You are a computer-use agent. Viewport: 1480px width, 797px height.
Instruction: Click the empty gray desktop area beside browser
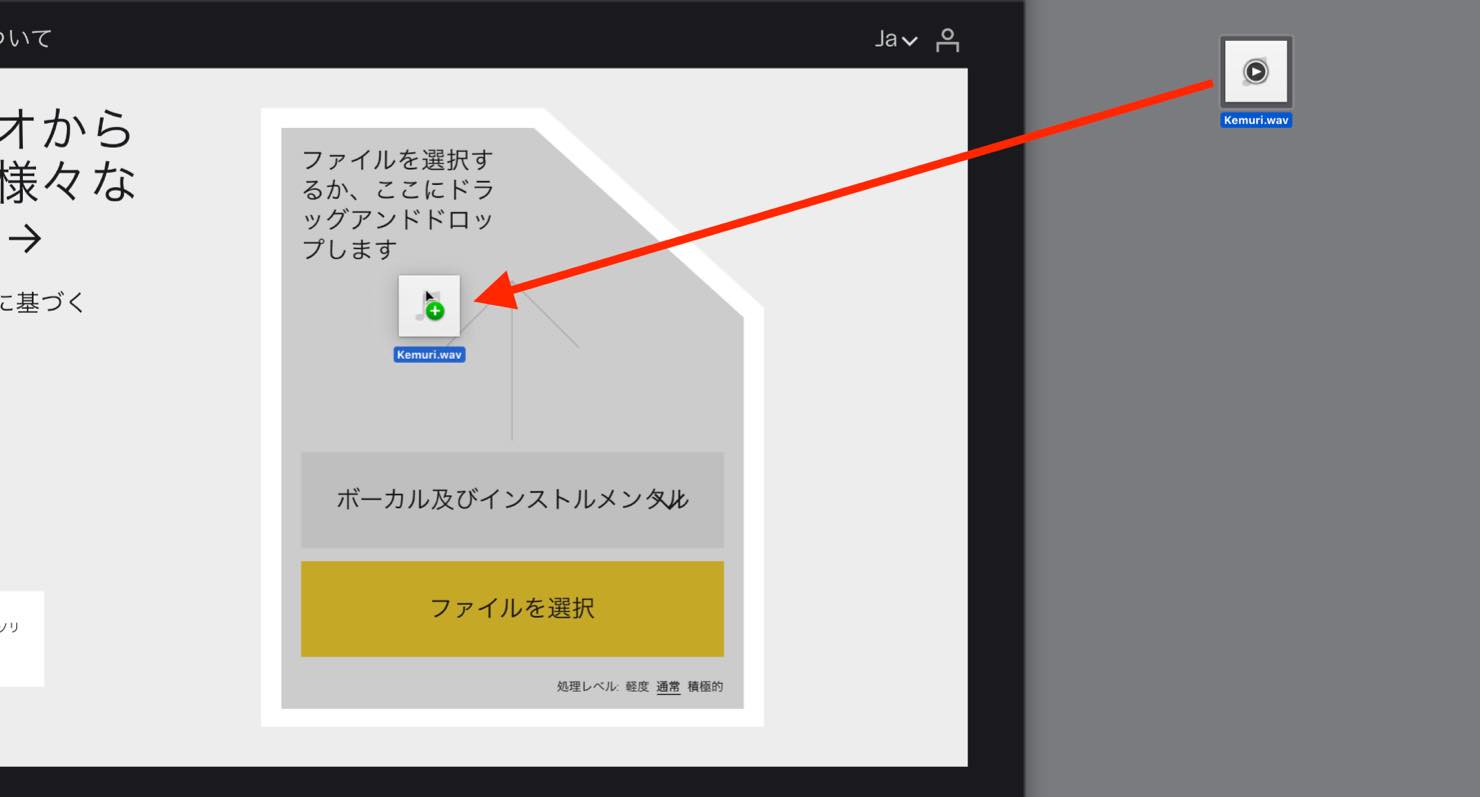1250,450
